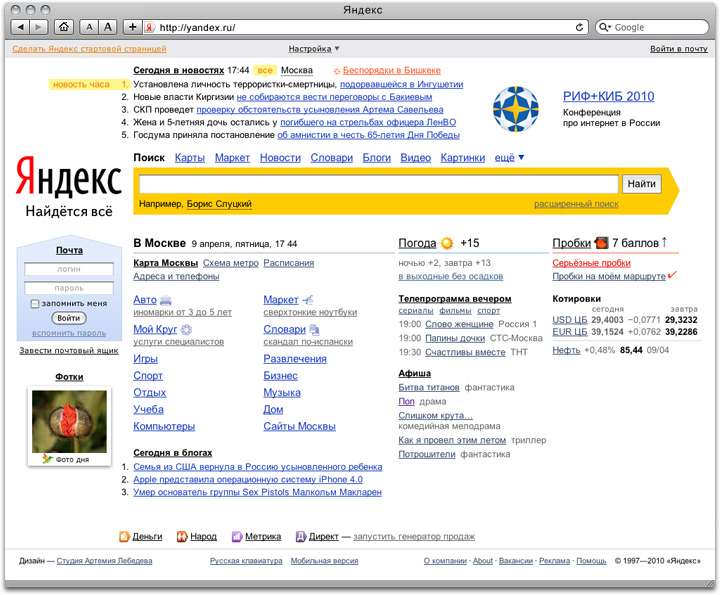Screen dimensions: 720x595
Task: Click the Деньги service icon
Action: pos(125,537)
